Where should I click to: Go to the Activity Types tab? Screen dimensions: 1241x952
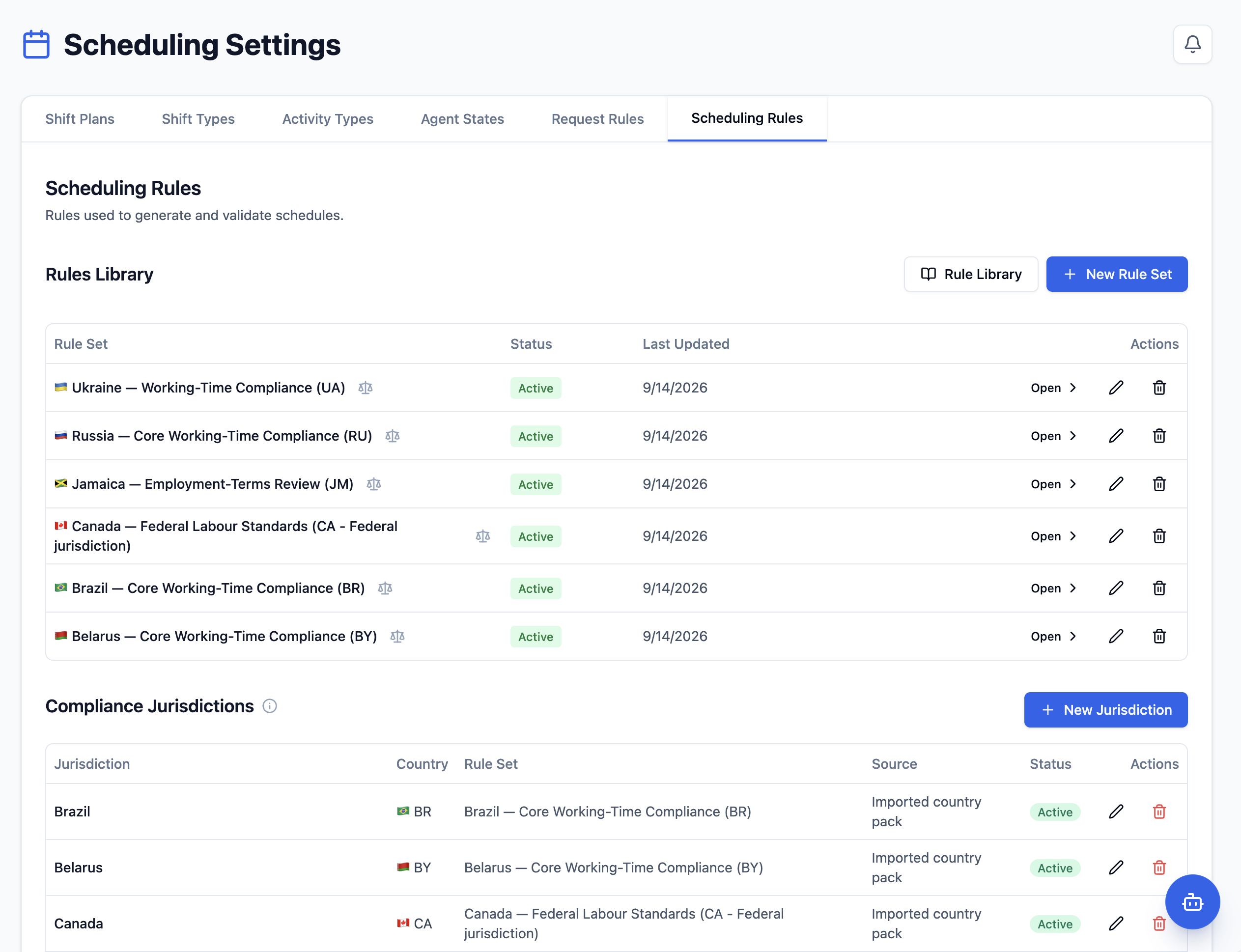coord(328,119)
